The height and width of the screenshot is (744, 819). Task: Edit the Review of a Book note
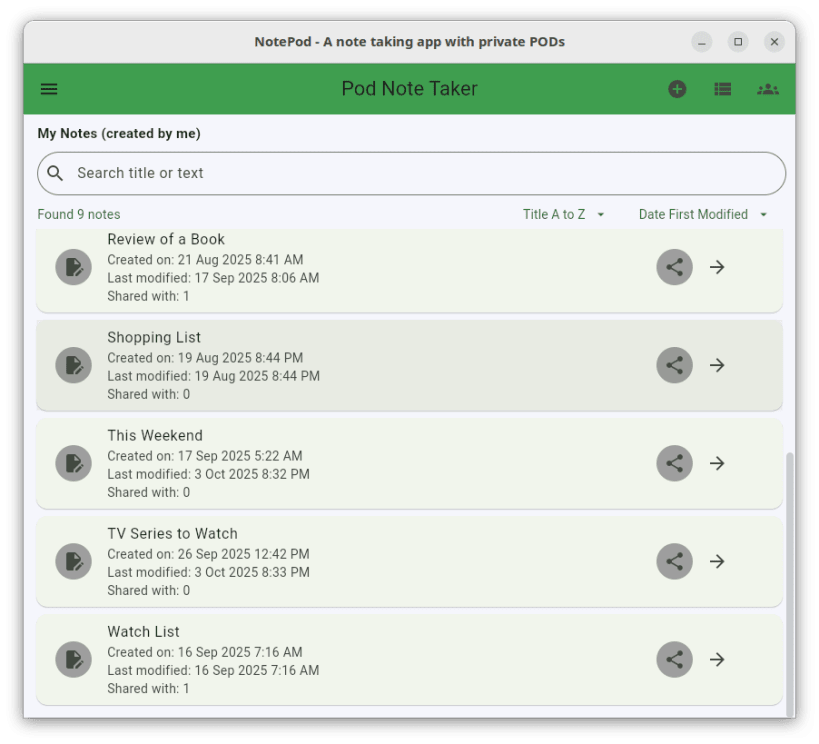click(74, 267)
